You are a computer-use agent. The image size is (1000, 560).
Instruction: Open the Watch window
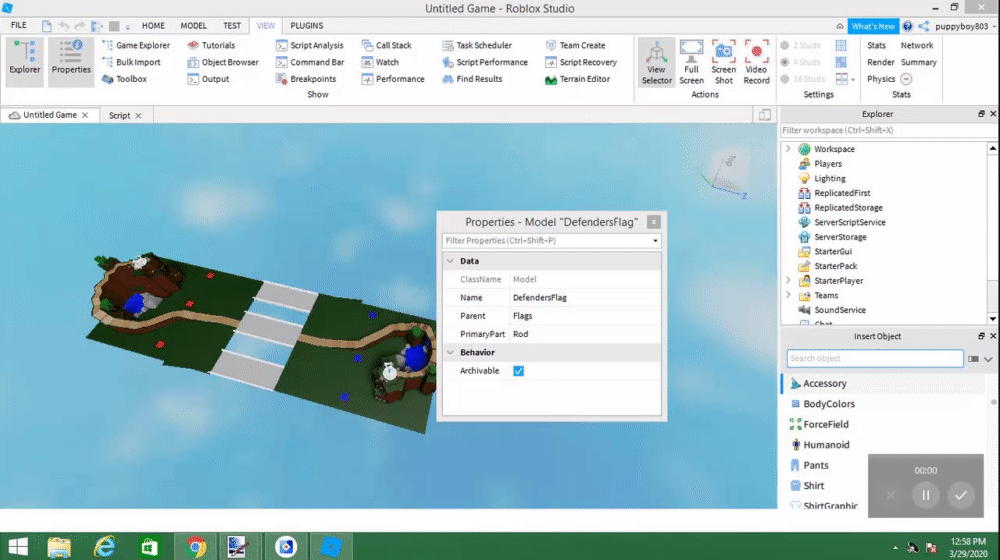click(x=380, y=62)
